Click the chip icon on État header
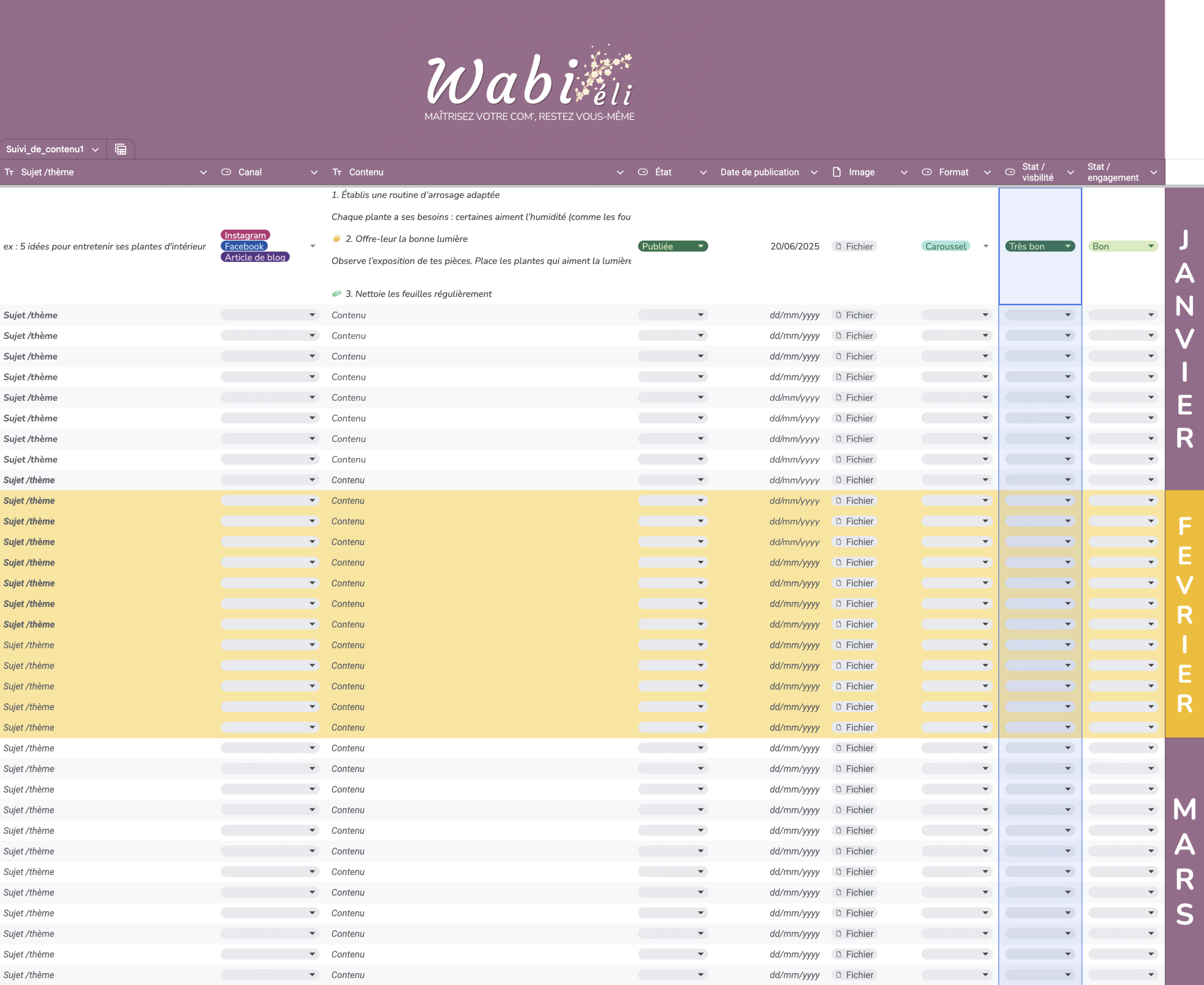Screen dimensions: 1204x985 coord(643,172)
